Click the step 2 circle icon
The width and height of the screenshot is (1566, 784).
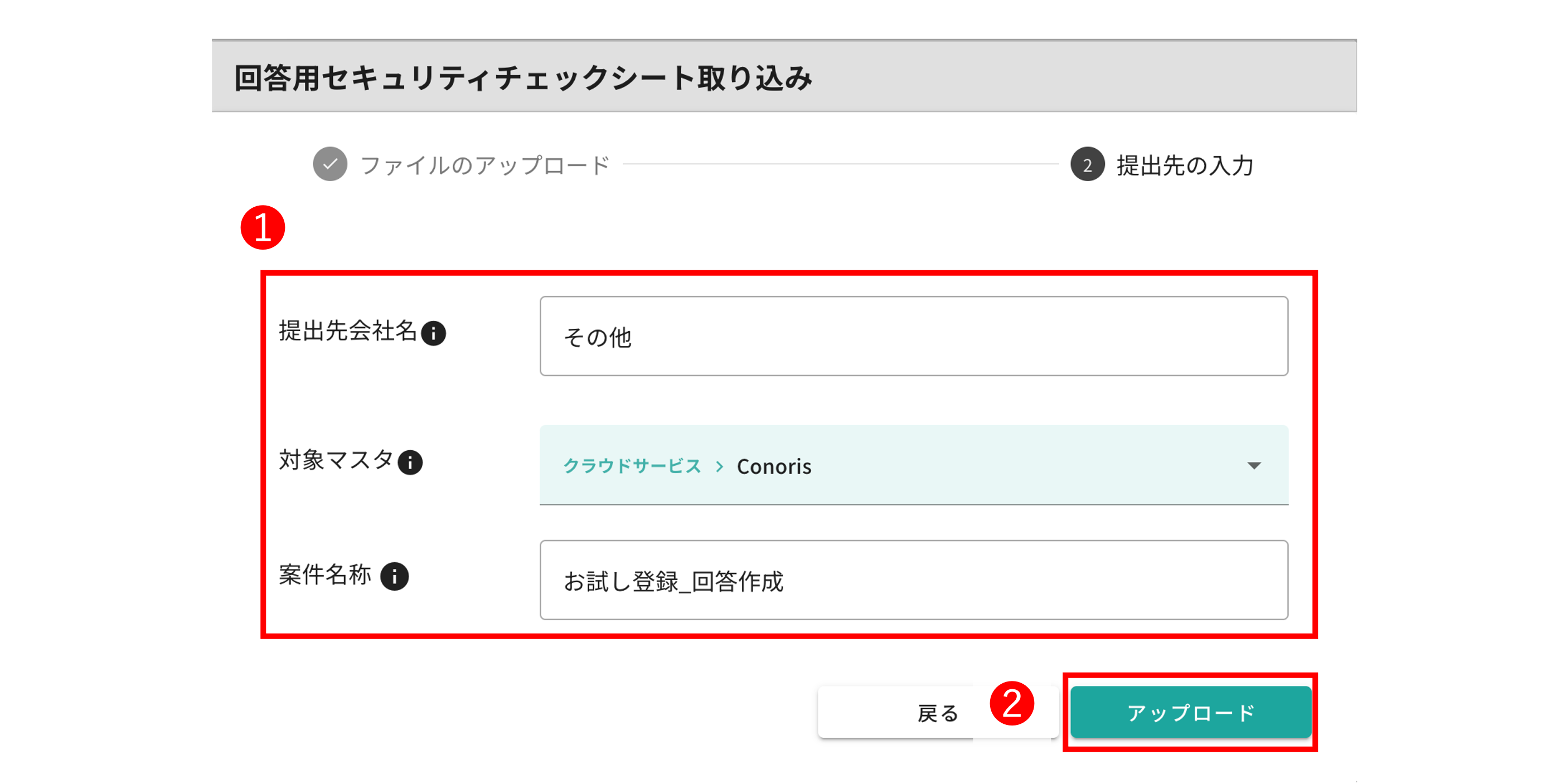point(1087,164)
